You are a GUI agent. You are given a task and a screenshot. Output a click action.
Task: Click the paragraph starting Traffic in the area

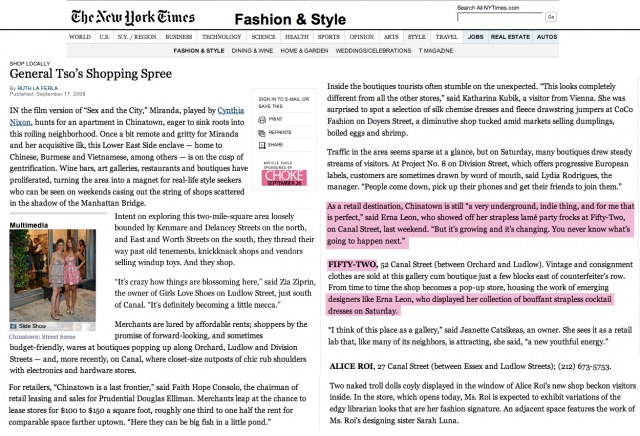[480, 169]
